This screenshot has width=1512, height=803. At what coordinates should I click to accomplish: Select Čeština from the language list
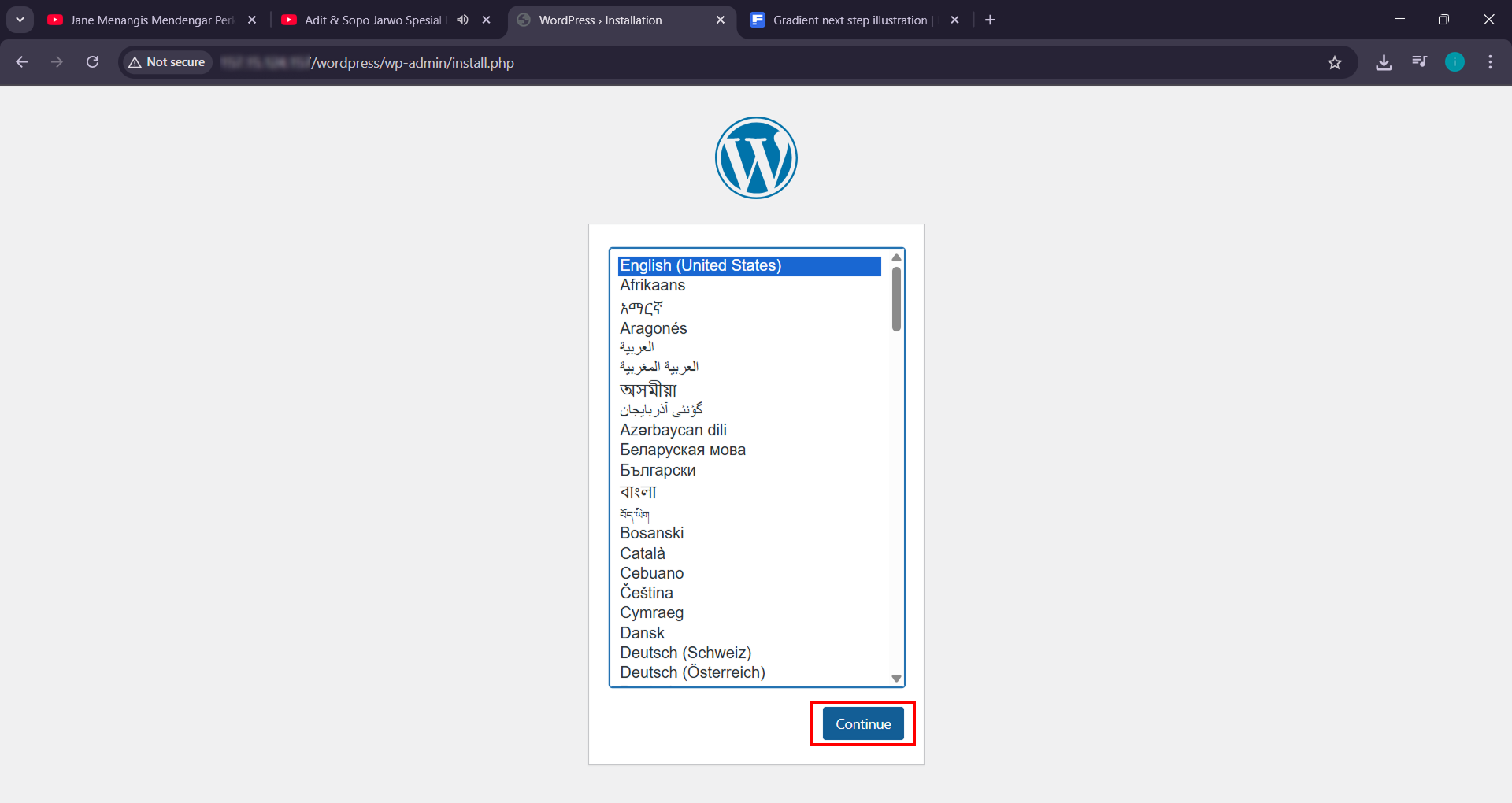tap(647, 592)
